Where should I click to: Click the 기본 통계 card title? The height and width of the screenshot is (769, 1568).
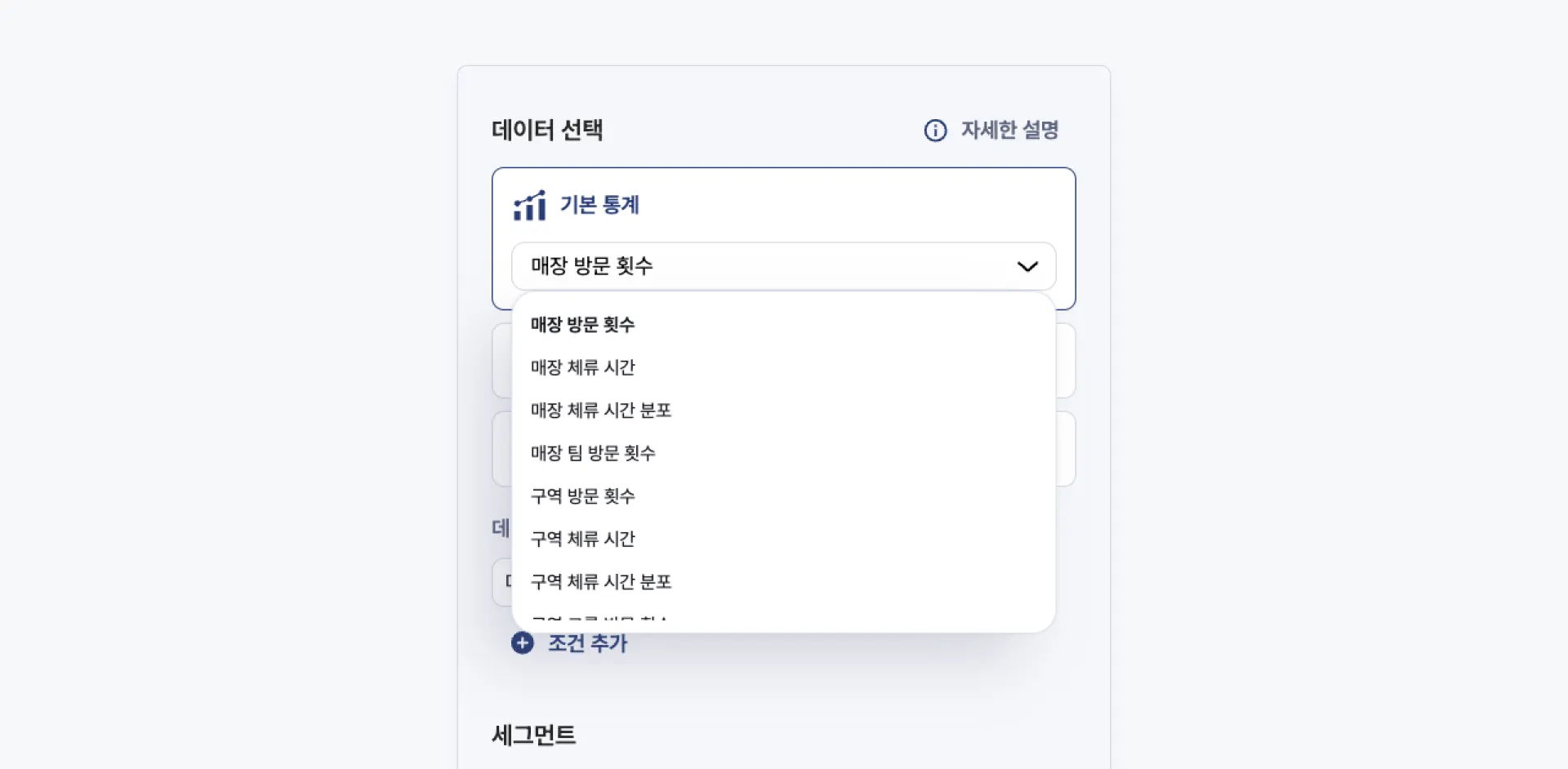tap(599, 206)
